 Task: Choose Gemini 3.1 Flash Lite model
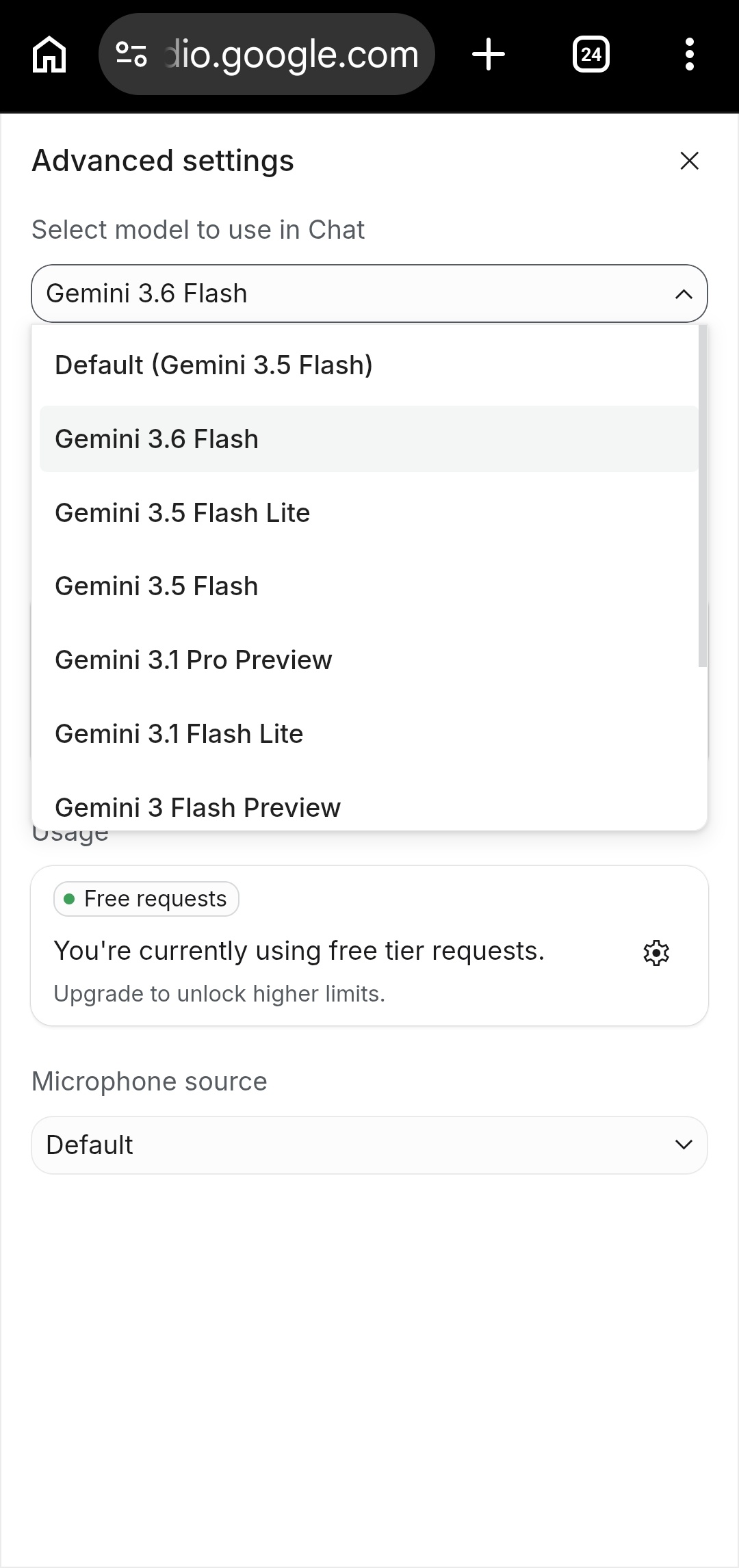[369, 734]
